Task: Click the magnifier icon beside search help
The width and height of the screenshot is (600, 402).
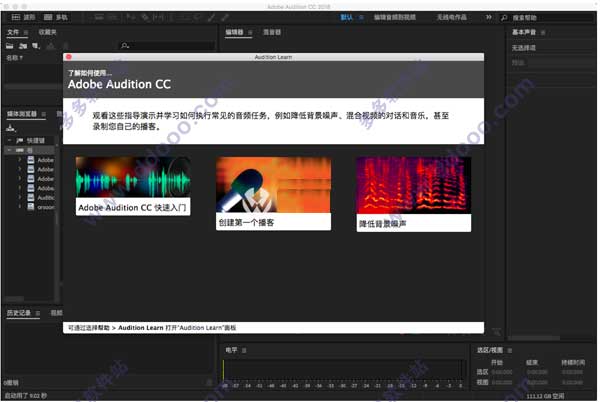Action: point(504,18)
